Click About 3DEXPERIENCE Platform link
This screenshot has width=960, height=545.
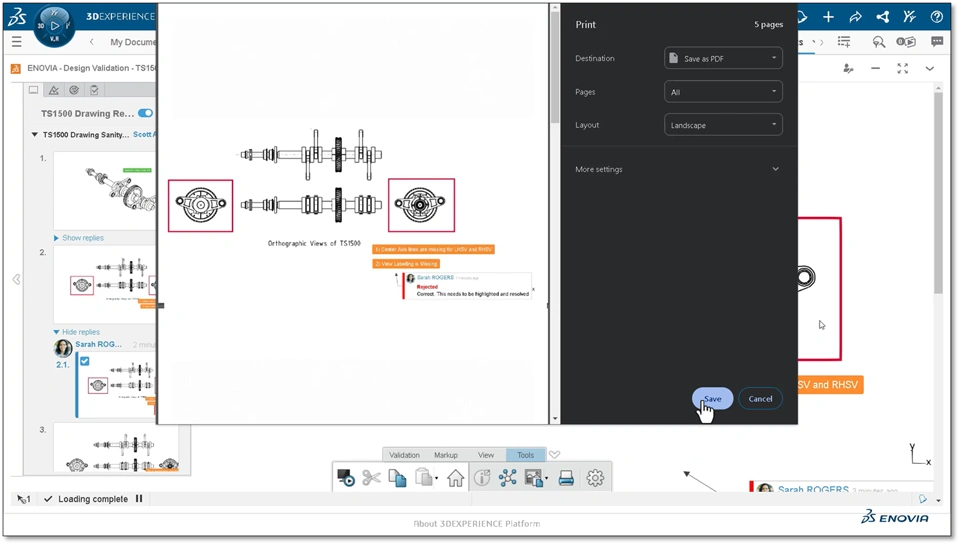pyautogui.click(x=477, y=524)
